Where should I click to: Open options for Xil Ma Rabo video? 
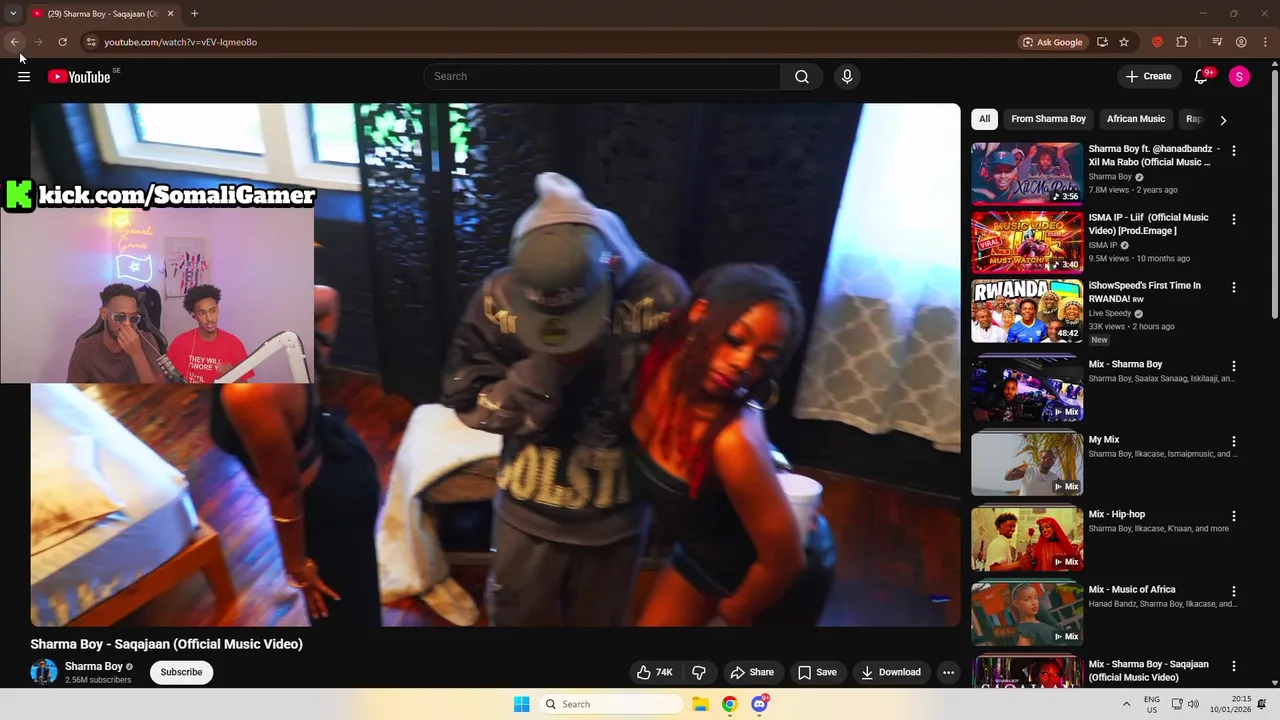[x=1233, y=151]
